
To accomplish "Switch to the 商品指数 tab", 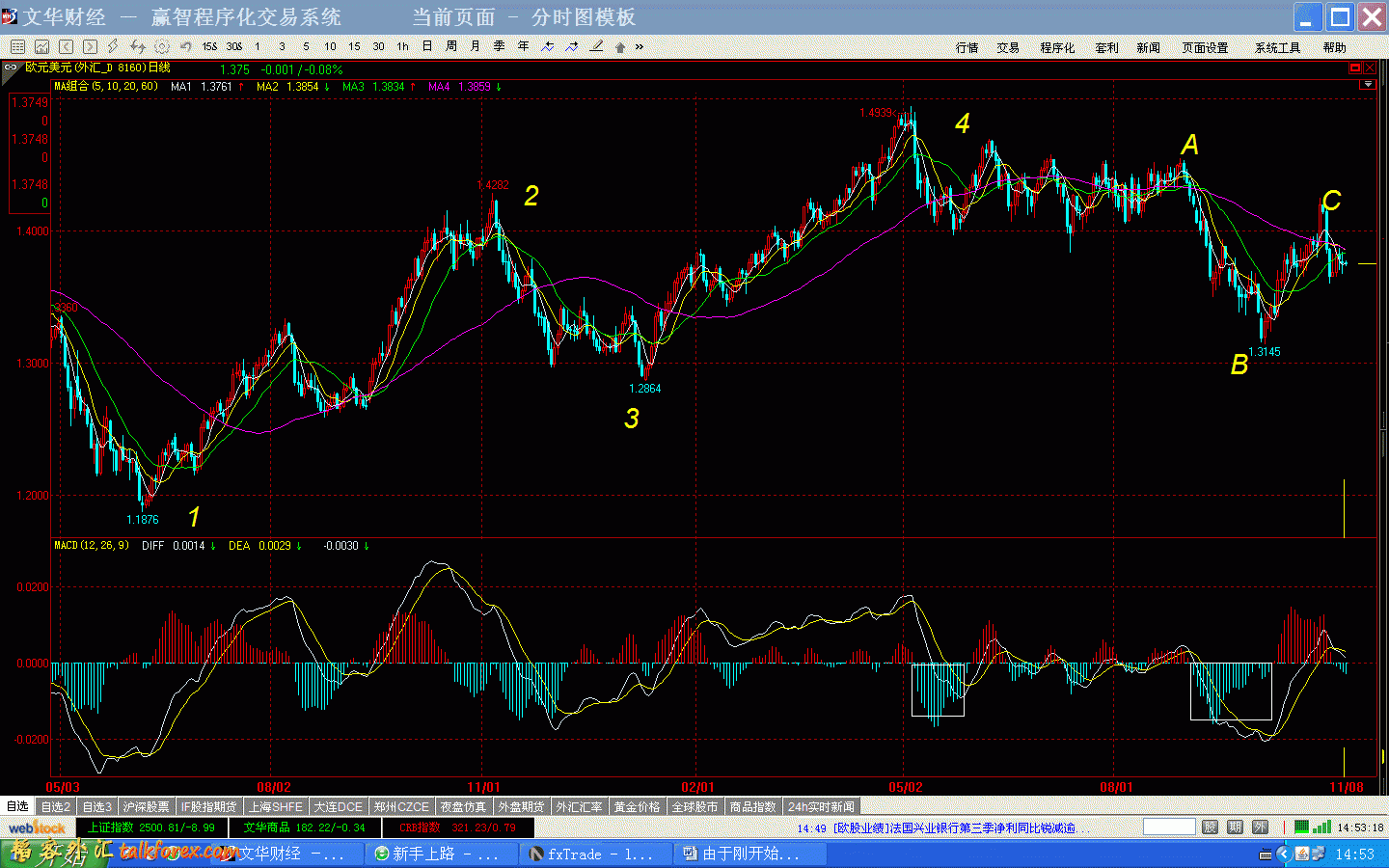I will click(x=753, y=806).
